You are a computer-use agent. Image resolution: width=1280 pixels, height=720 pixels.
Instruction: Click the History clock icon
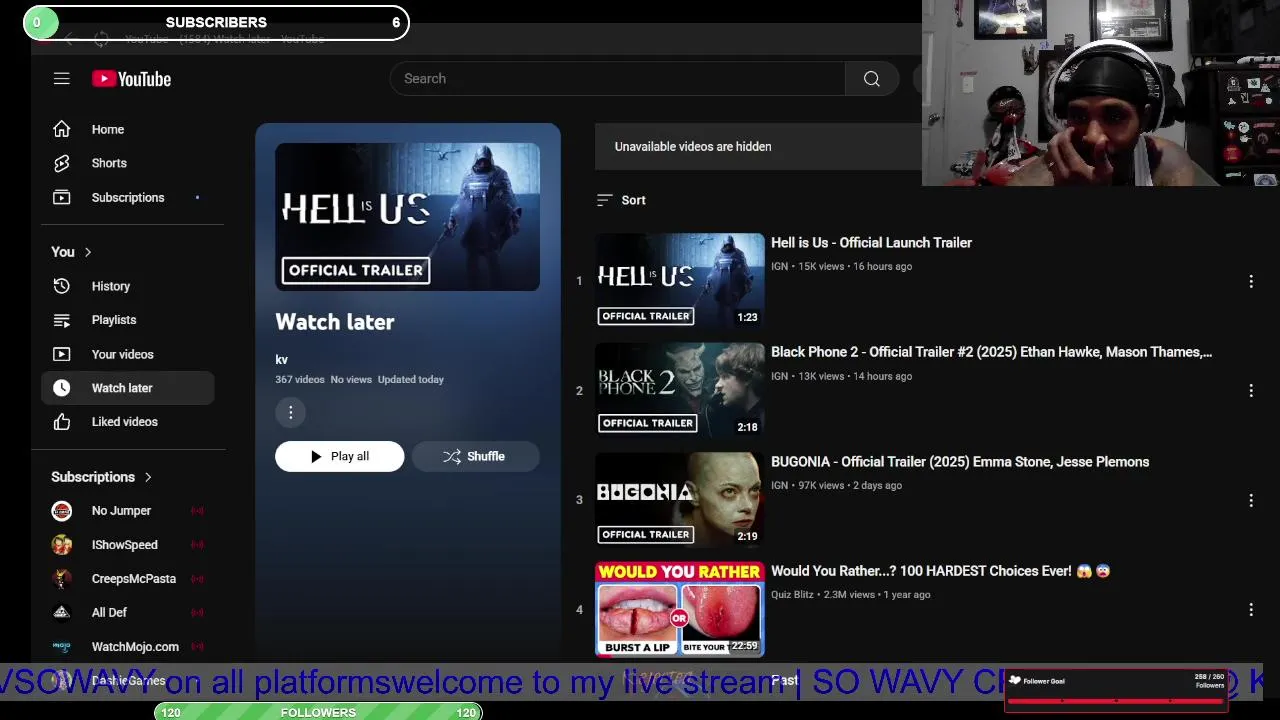click(62, 286)
